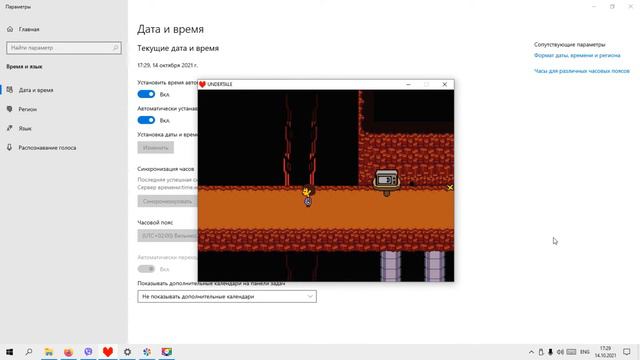Open Firefox from the taskbar
The height and width of the screenshot is (360, 640).
(x=68, y=351)
